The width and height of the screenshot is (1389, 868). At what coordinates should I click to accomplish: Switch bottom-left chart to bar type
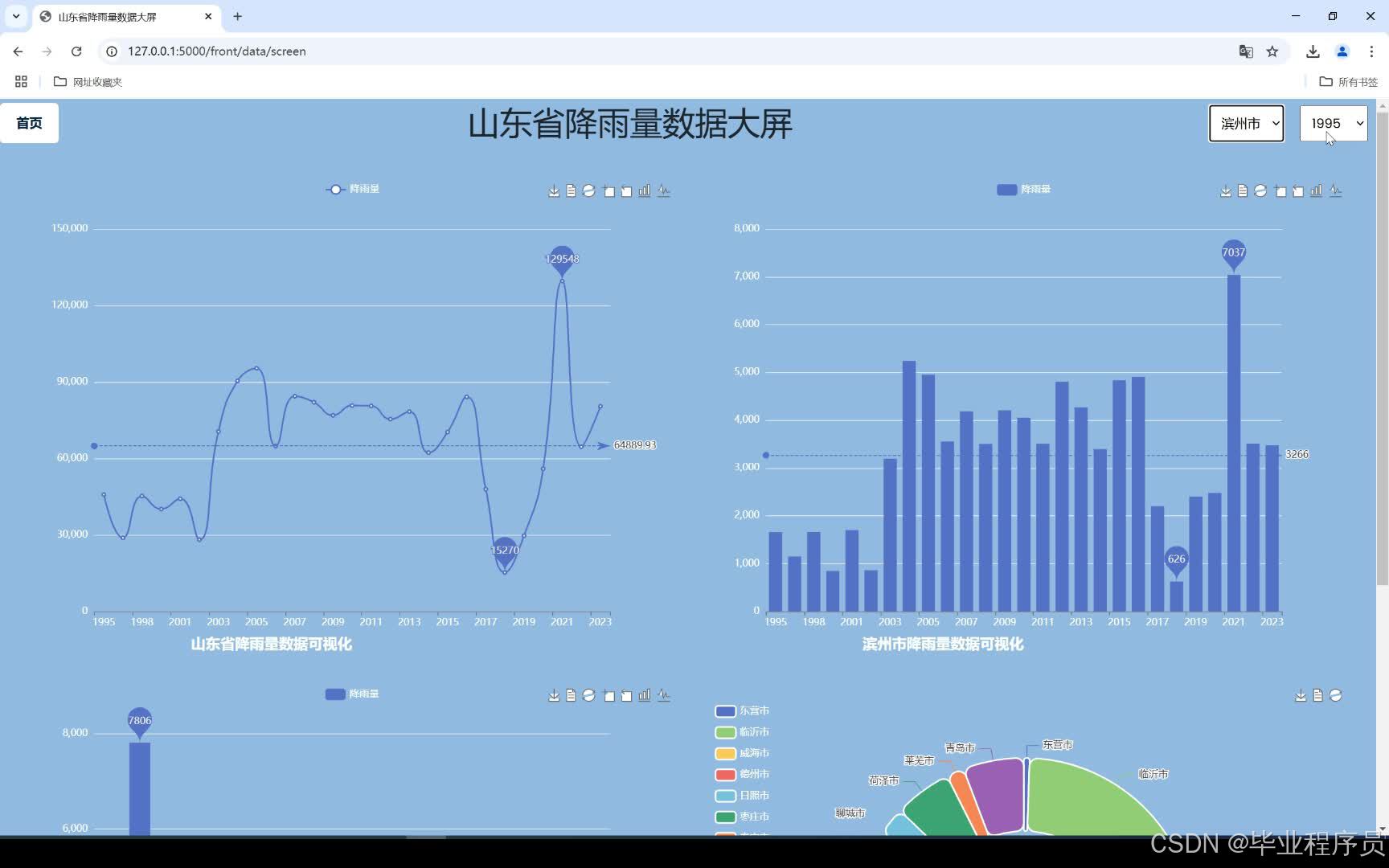pyautogui.click(x=645, y=695)
